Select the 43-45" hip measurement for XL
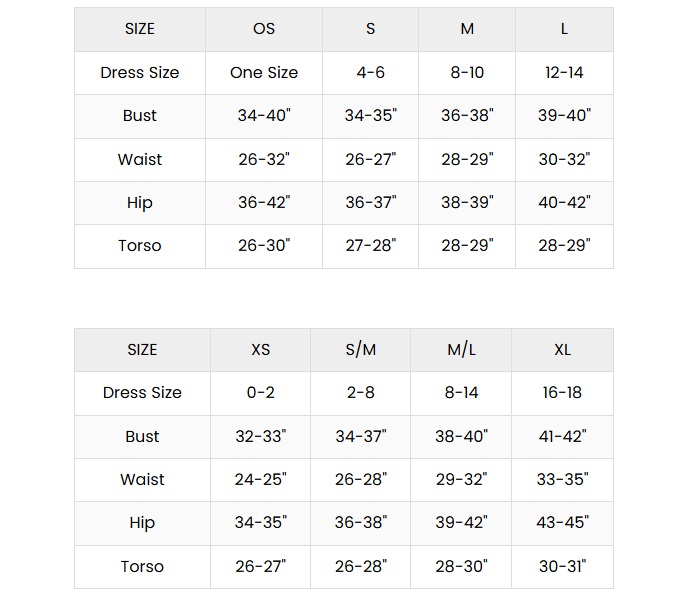700x603 pixels. (562, 522)
